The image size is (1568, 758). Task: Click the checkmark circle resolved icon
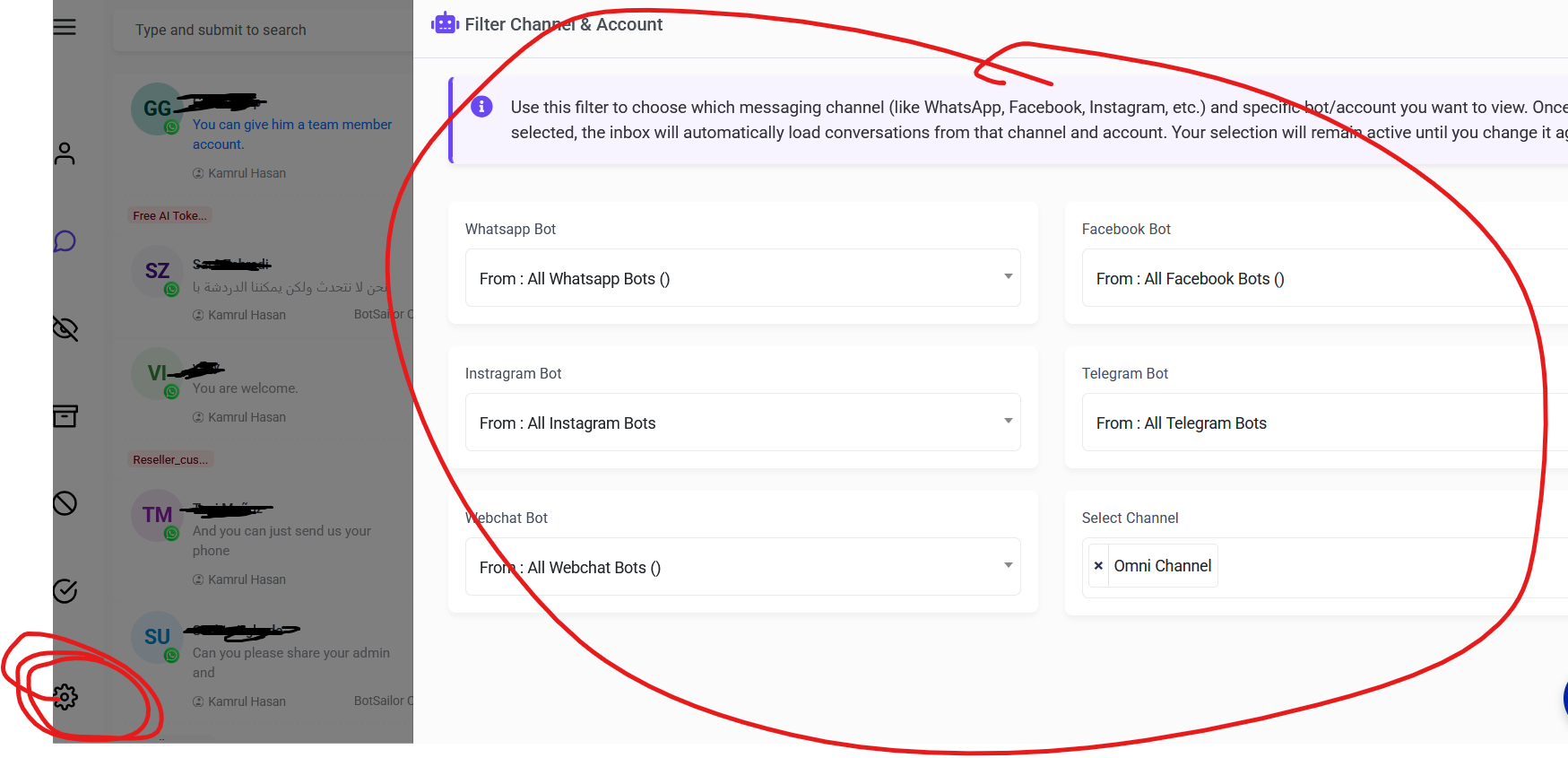pyautogui.click(x=65, y=591)
